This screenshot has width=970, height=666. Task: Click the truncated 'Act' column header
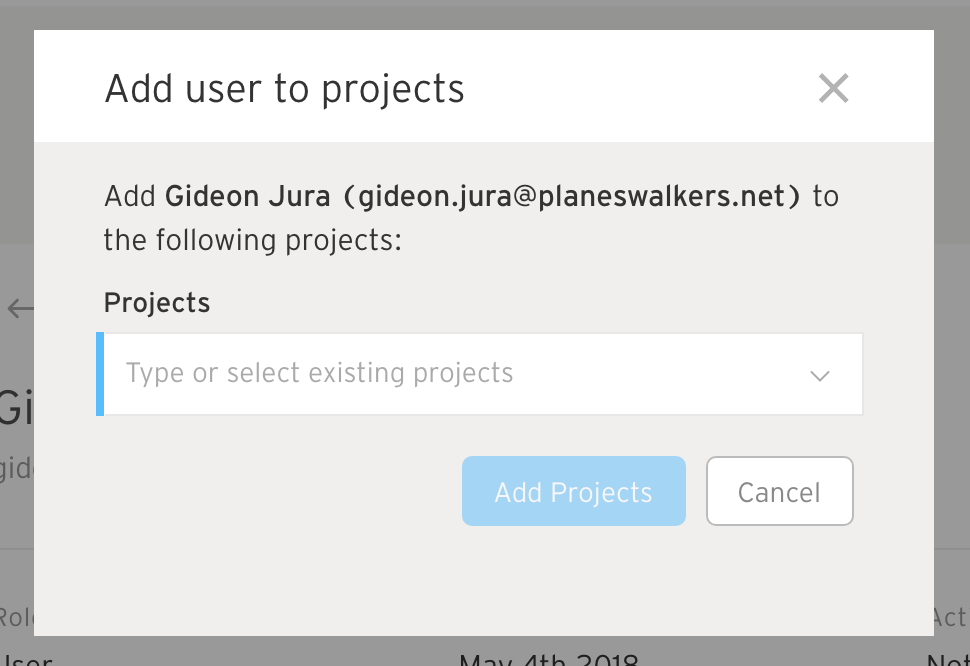(x=950, y=618)
